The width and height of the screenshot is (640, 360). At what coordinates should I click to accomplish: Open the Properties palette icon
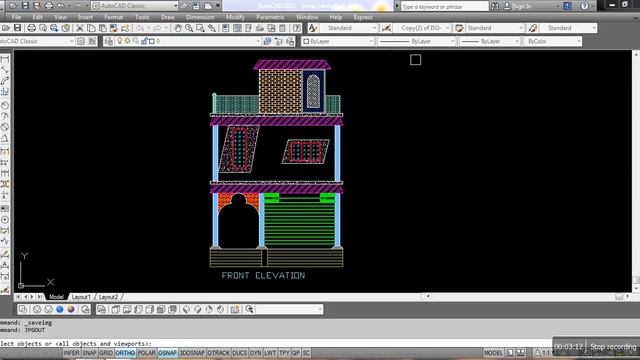(226, 28)
